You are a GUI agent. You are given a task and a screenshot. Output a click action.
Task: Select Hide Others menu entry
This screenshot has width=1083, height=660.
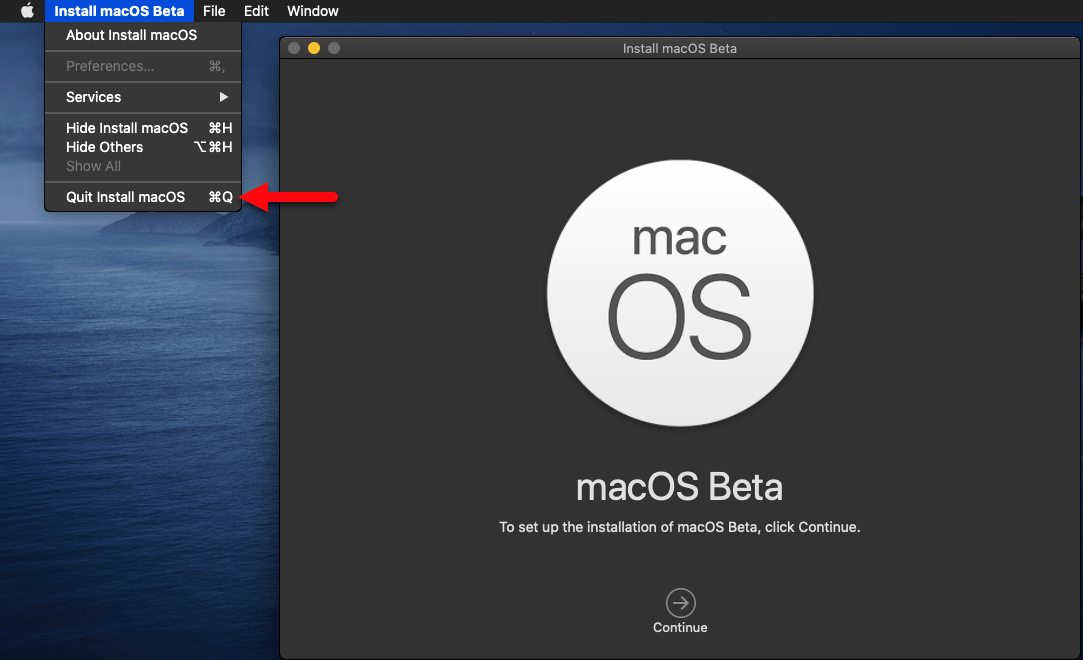click(x=143, y=147)
